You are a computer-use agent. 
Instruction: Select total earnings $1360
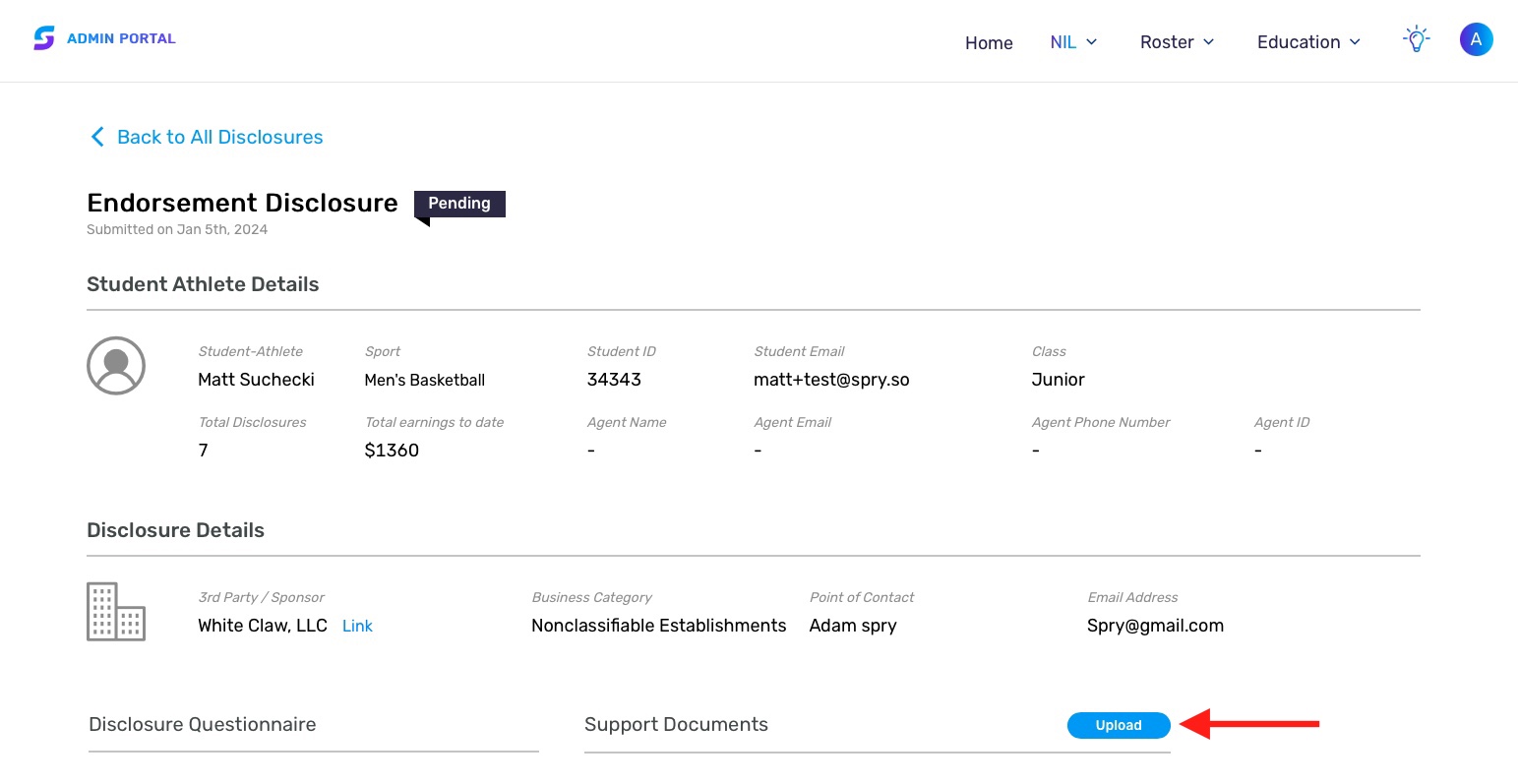pos(392,451)
